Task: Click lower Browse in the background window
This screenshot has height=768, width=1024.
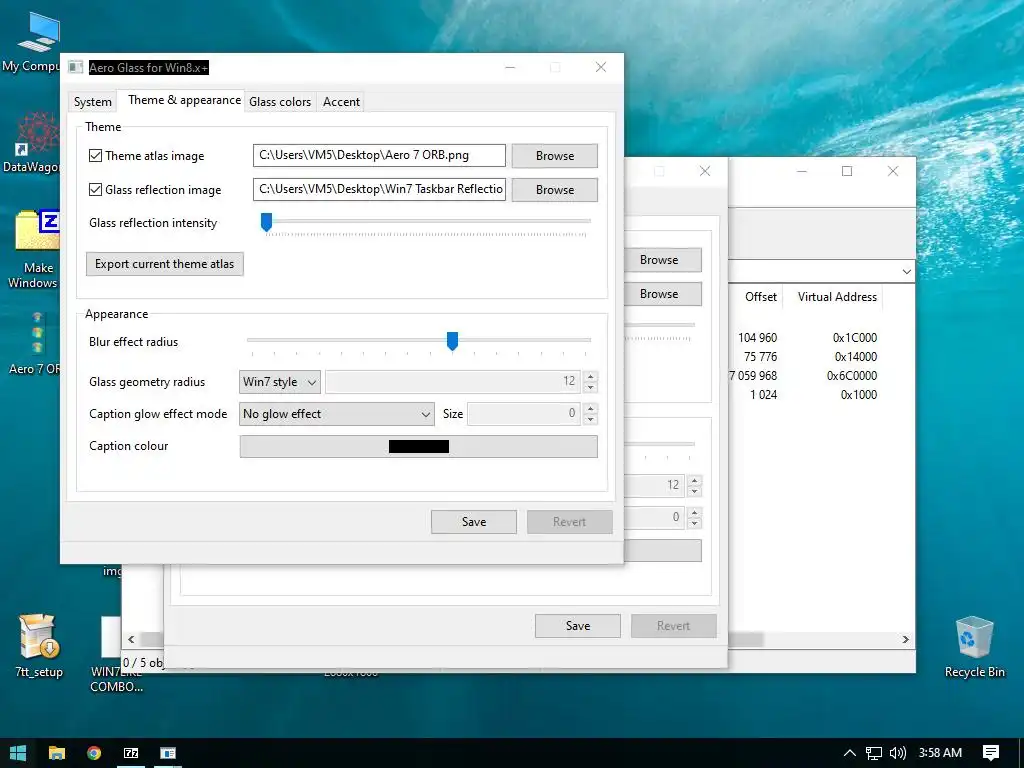Action: tap(662, 294)
